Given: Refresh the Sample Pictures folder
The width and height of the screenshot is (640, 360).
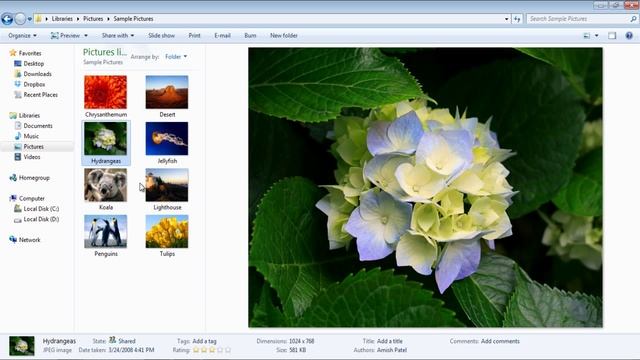Looking at the screenshot, I should click(x=517, y=19).
